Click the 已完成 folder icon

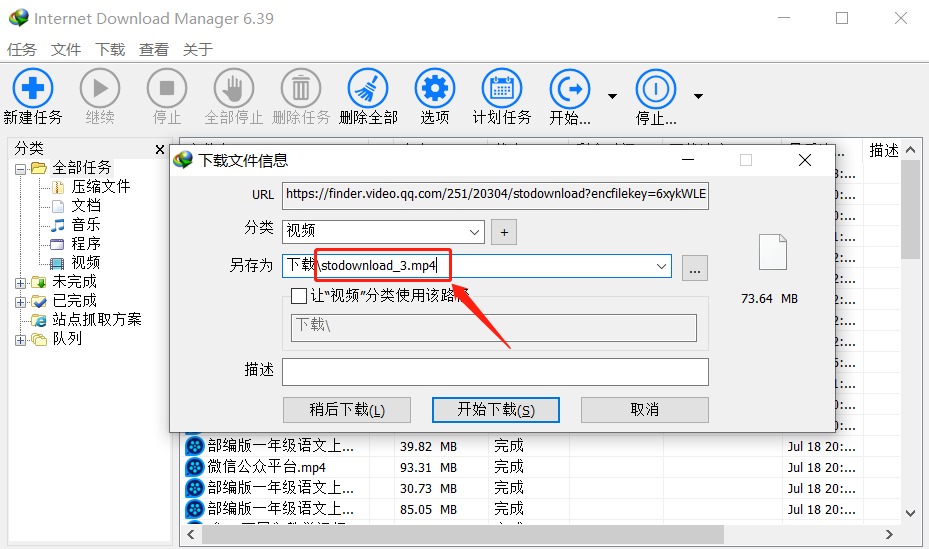(39, 301)
